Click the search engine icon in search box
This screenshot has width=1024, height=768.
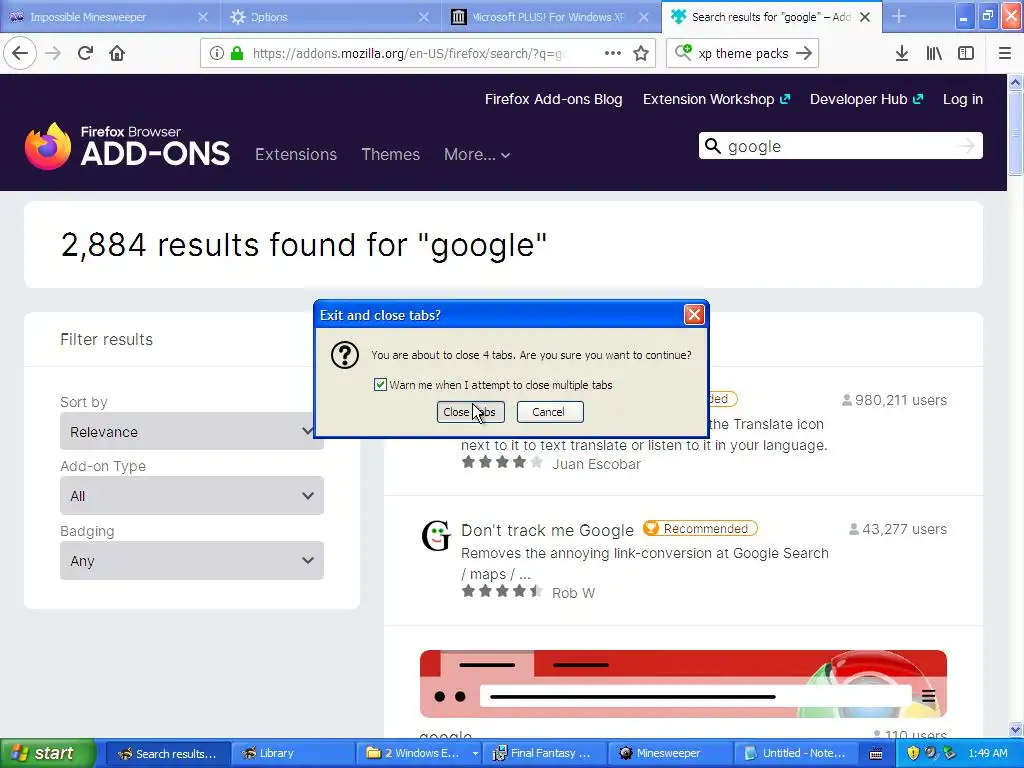[x=683, y=52]
